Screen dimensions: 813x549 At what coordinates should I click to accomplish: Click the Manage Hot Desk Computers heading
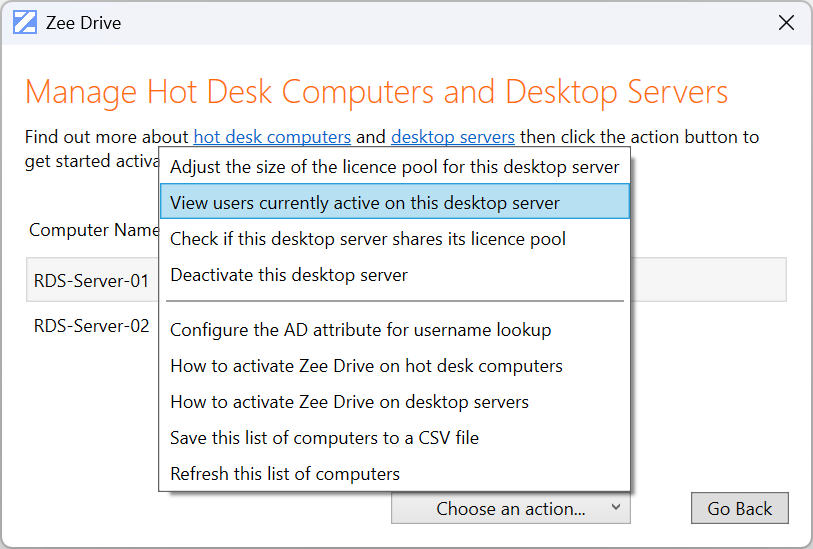tap(376, 92)
